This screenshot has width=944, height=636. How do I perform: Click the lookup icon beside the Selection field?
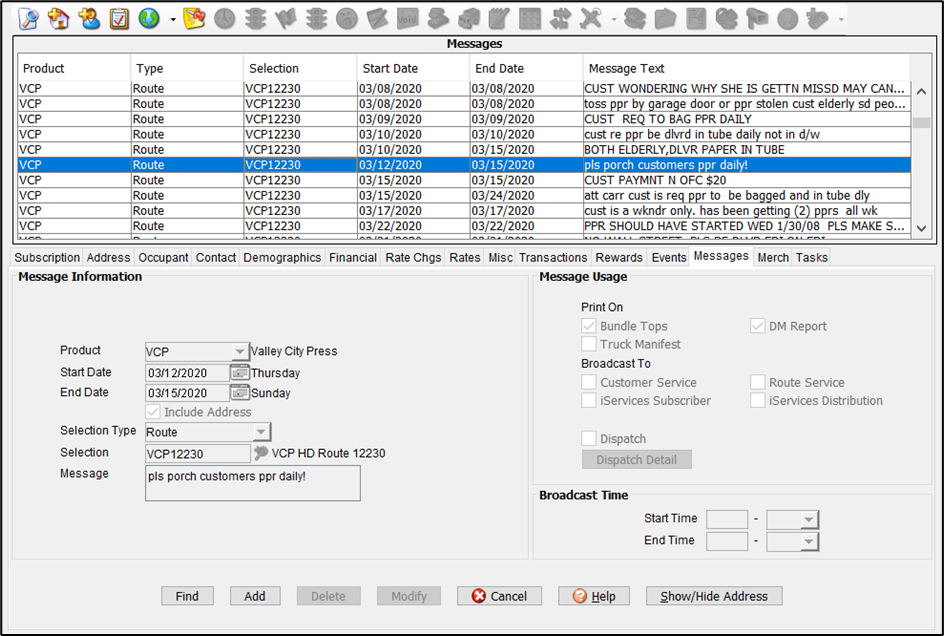262,453
